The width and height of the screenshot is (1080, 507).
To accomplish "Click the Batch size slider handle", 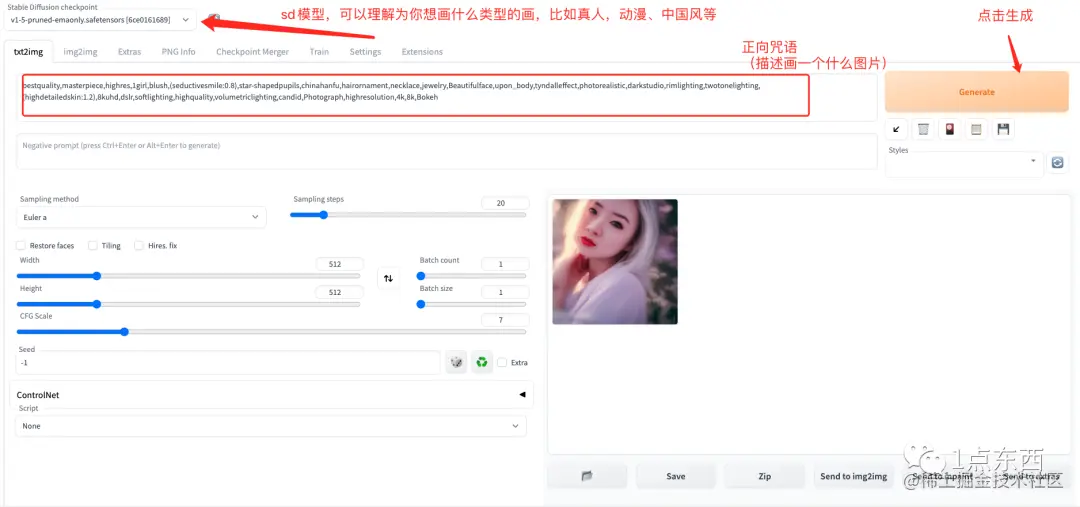I will [x=421, y=304].
